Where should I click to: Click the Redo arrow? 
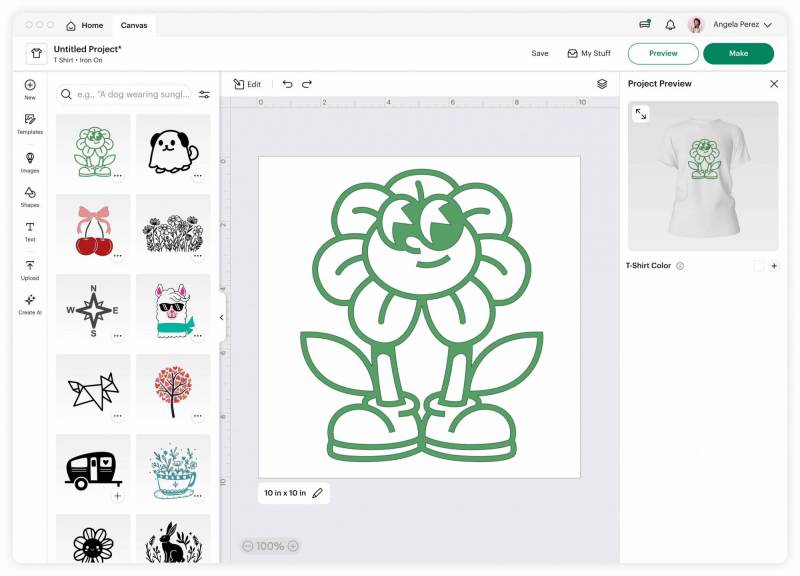tap(307, 84)
